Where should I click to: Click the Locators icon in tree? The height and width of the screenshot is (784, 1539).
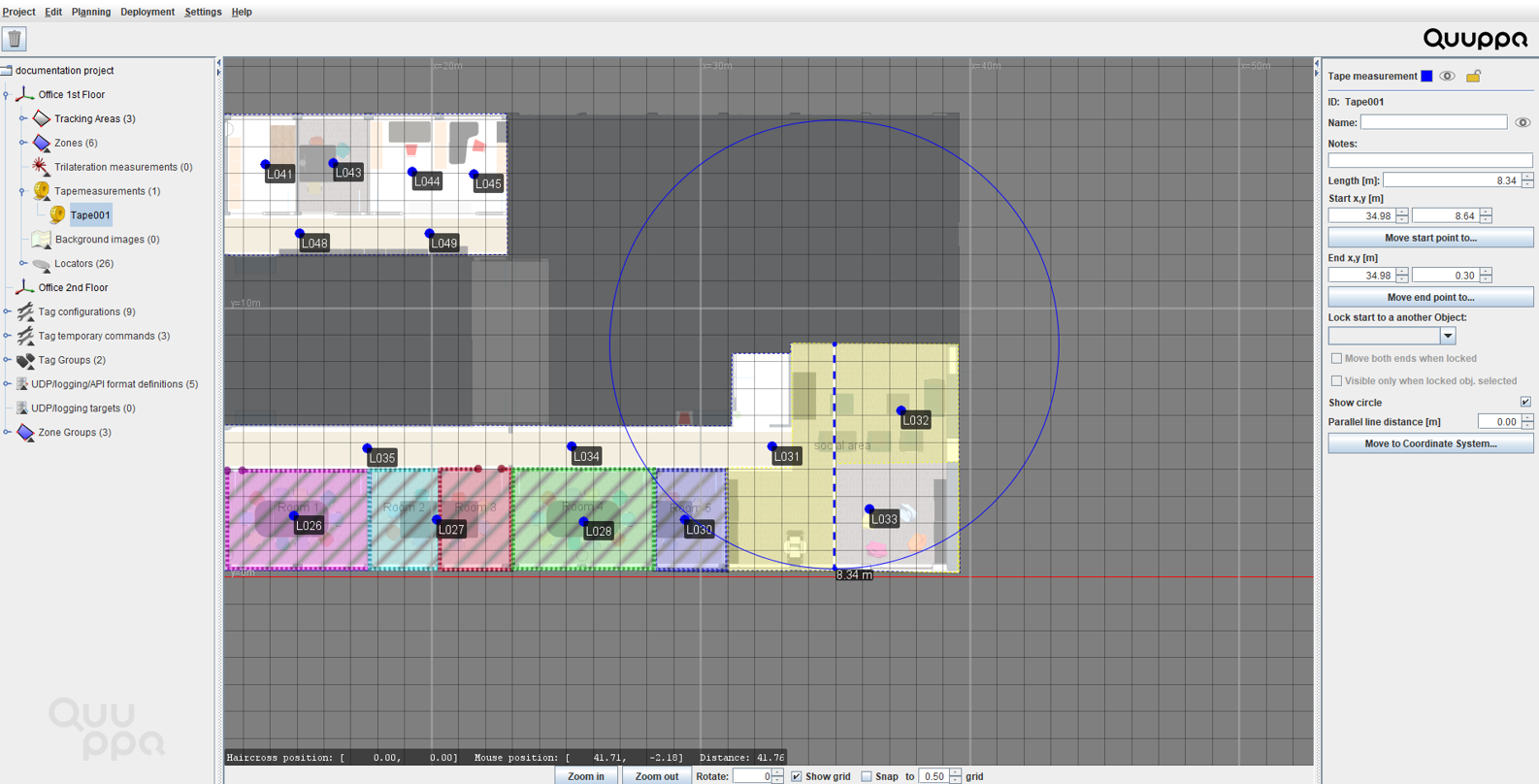point(41,264)
